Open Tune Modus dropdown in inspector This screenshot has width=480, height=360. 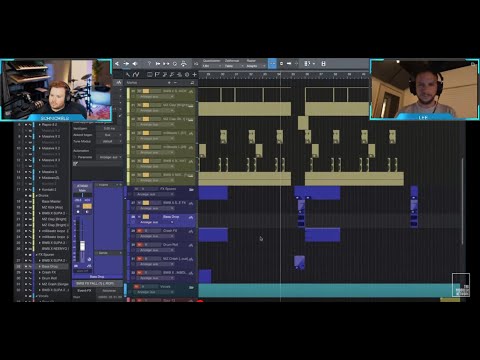(x=110, y=141)
